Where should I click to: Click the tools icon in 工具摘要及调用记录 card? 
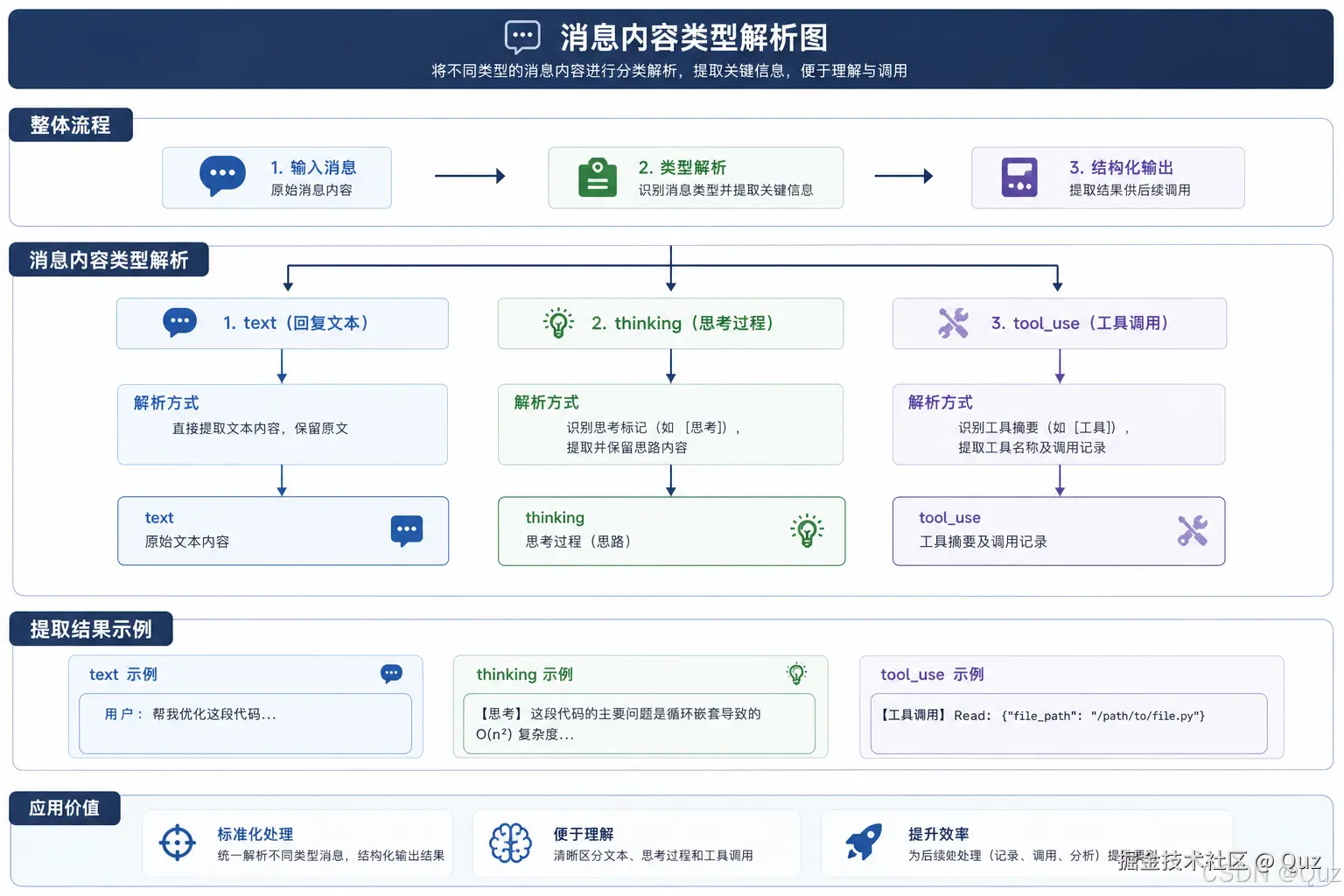(x=1192, y=530)
